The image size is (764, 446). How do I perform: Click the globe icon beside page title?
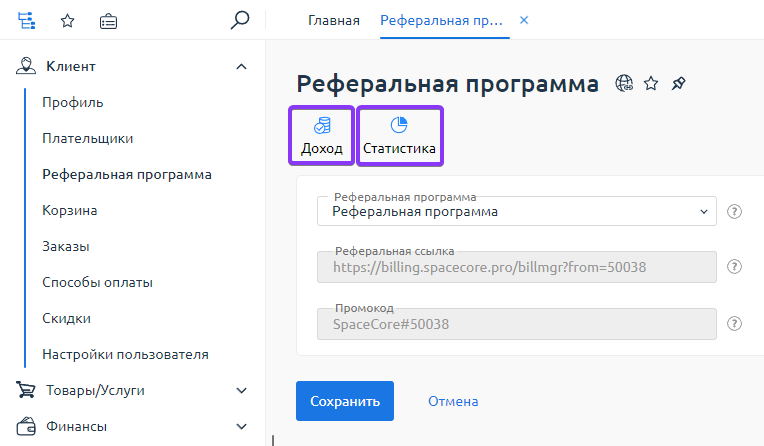pyautogui.click(x=625, y=84)
